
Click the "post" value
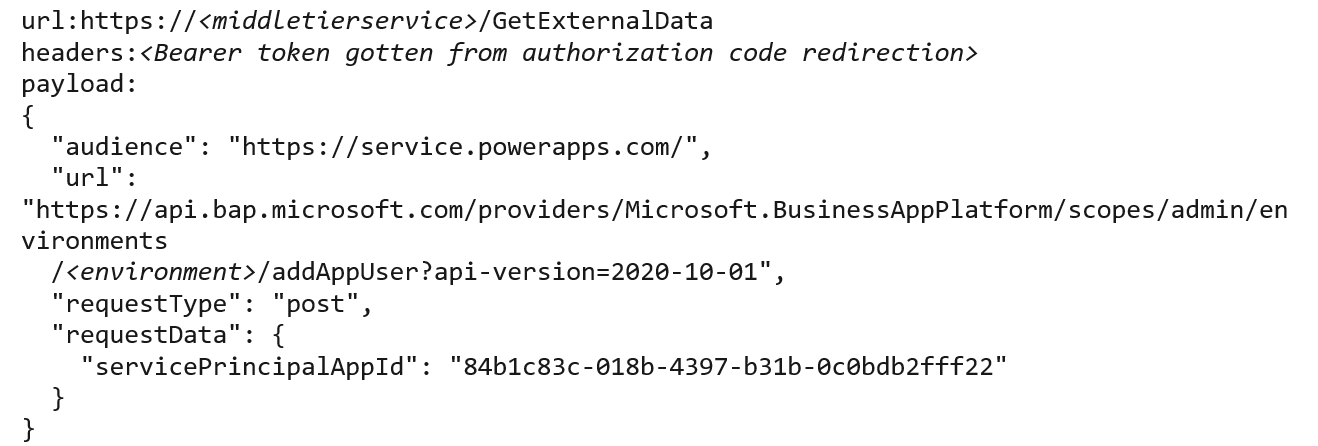click(x=315, y=304)
